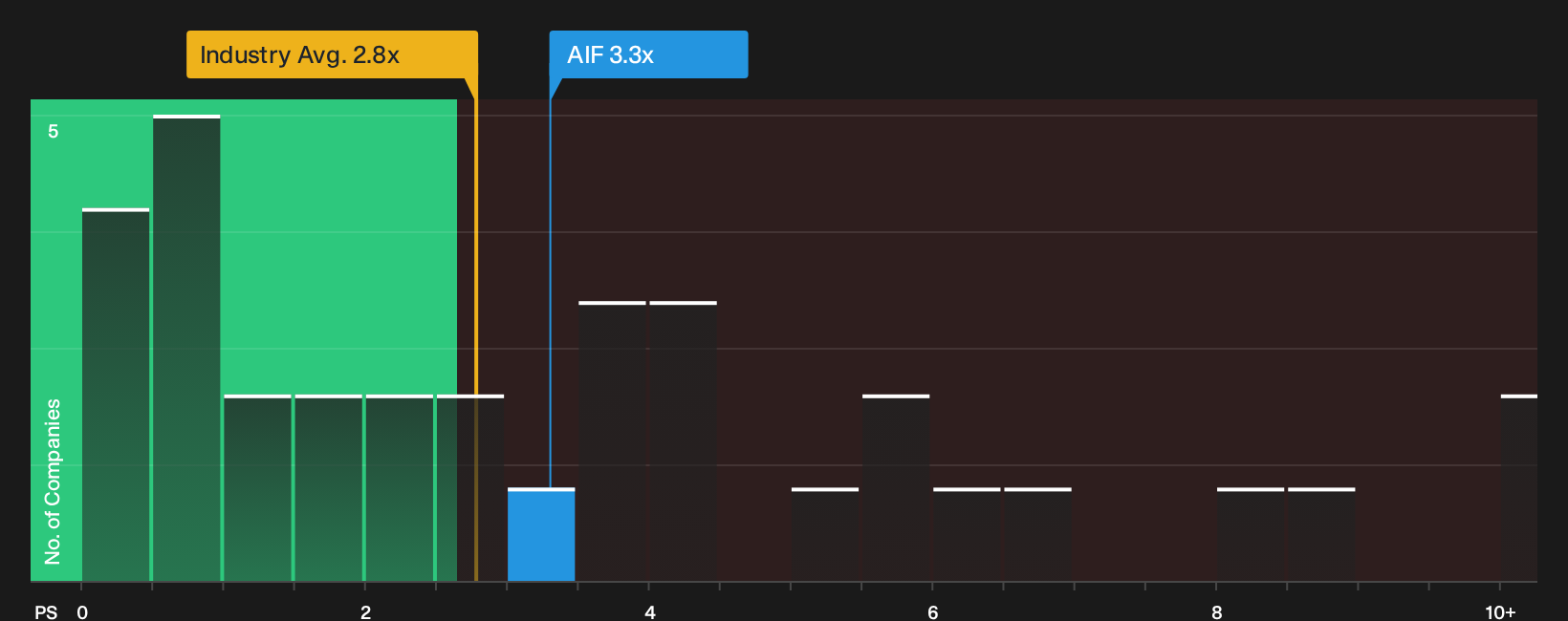The image size is (1568, 621).
Task: Click the '4' x-axis tick label
Action: (x=650, y=612)
